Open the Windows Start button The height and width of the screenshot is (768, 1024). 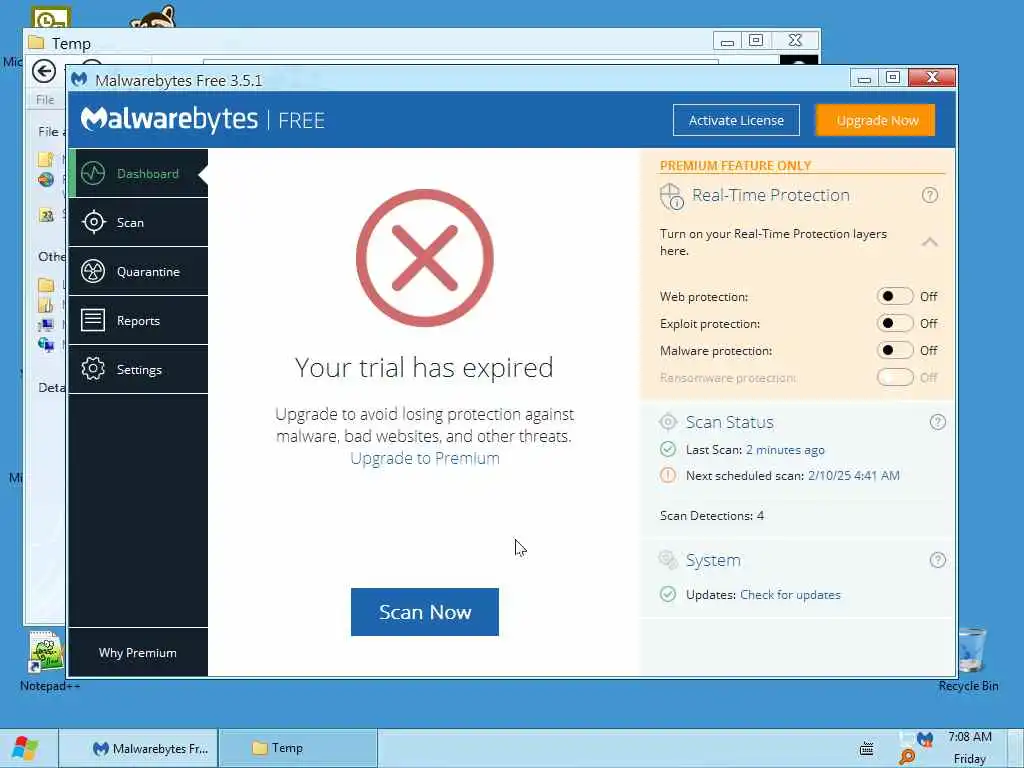pyautogui.click(x=25, y=748)
